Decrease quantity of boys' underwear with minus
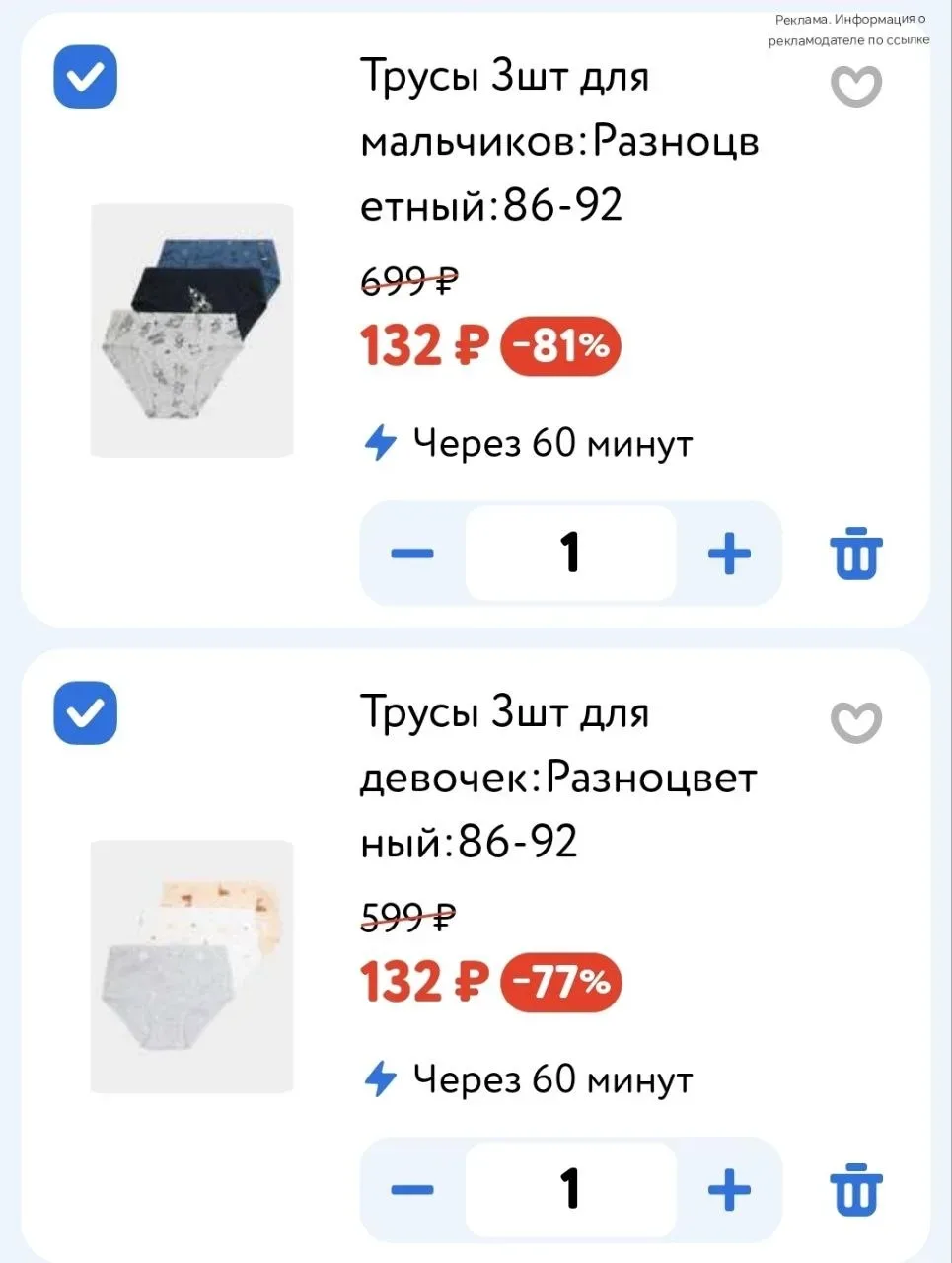This screenshot has height=1263, width=952. 412,553
